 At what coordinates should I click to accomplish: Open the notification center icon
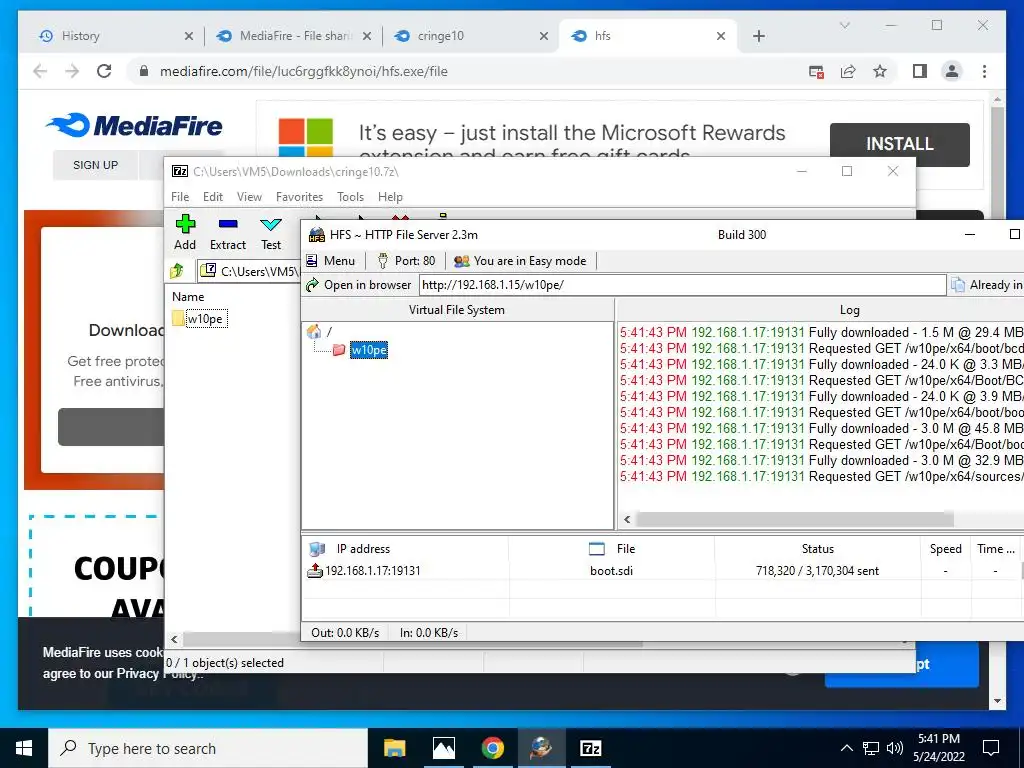(991, 748)
